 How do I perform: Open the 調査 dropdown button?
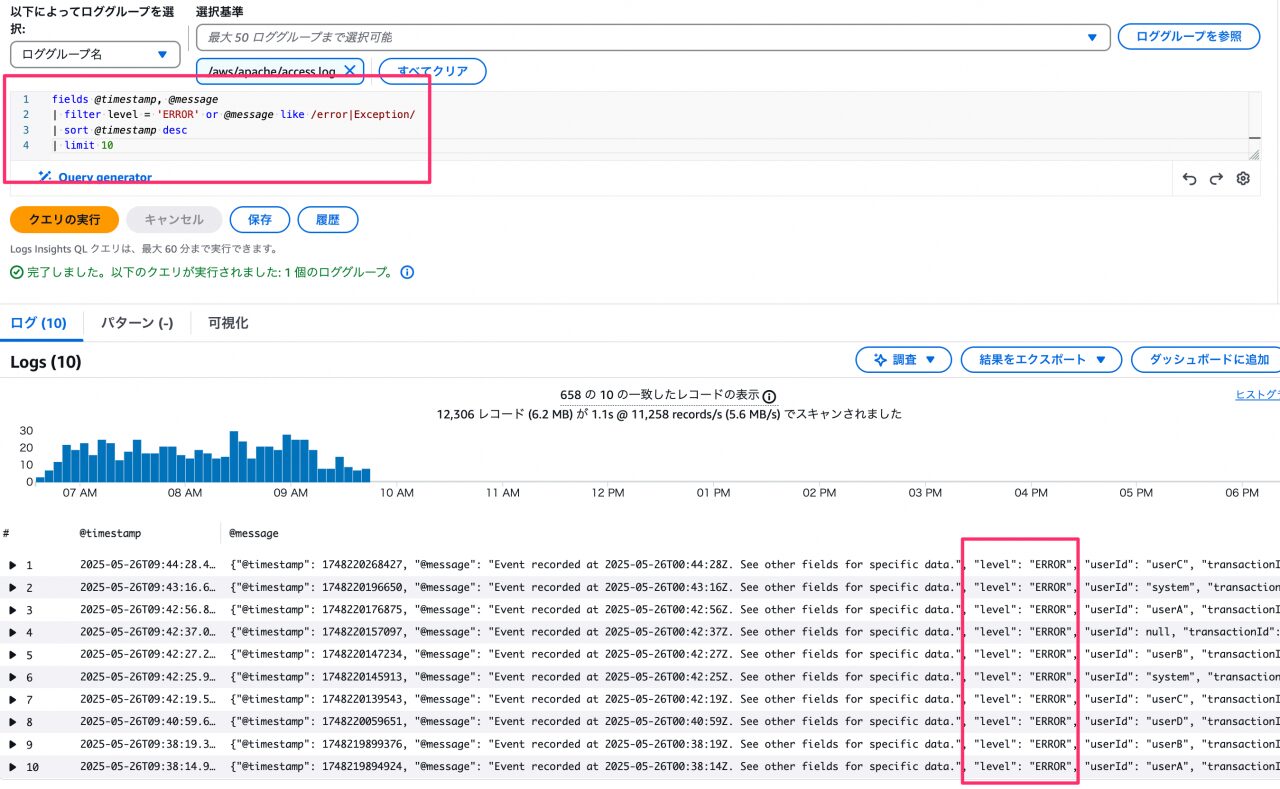(x=903, y=360)
